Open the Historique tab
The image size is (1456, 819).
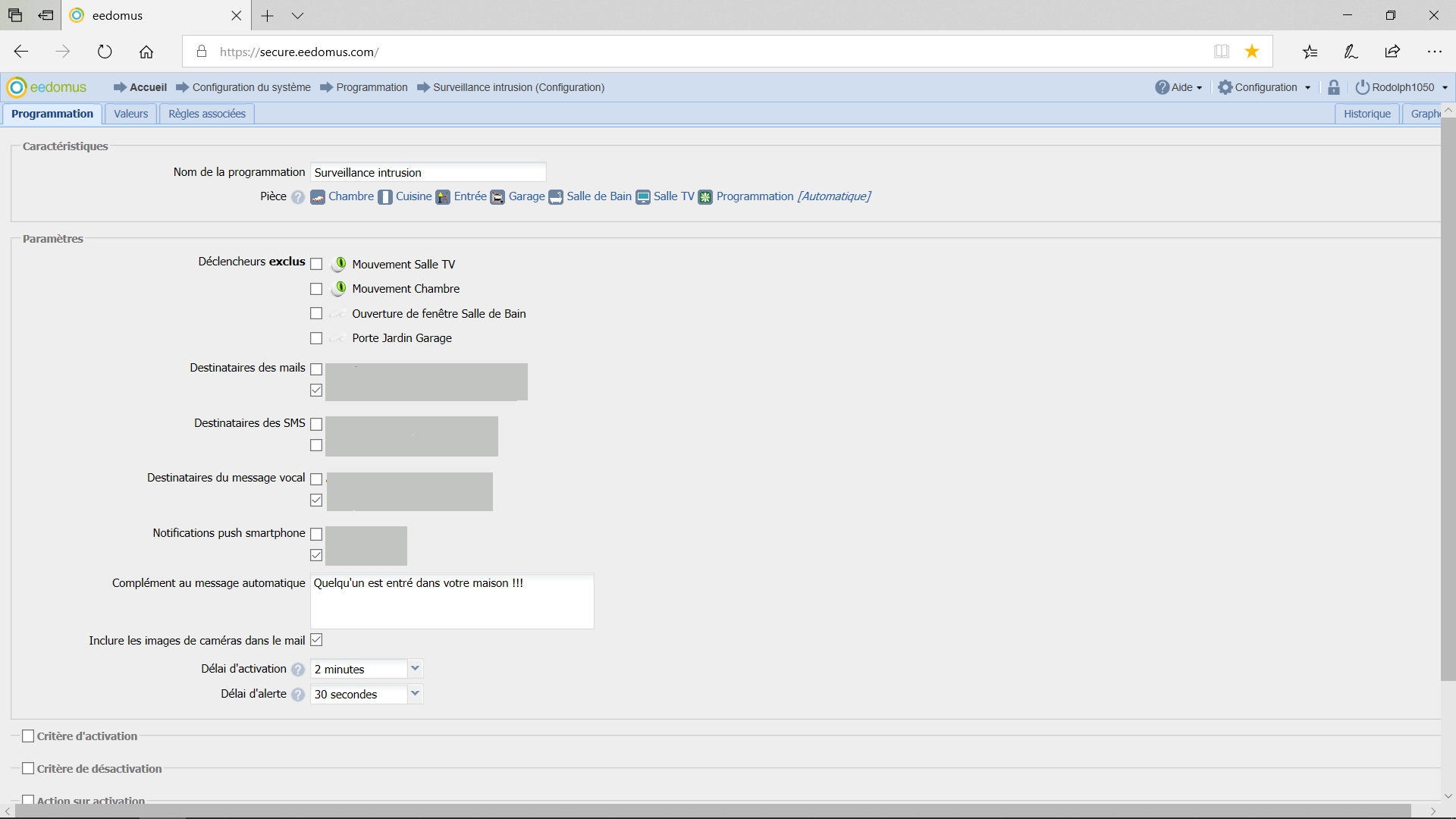[x=1367, y=114]
